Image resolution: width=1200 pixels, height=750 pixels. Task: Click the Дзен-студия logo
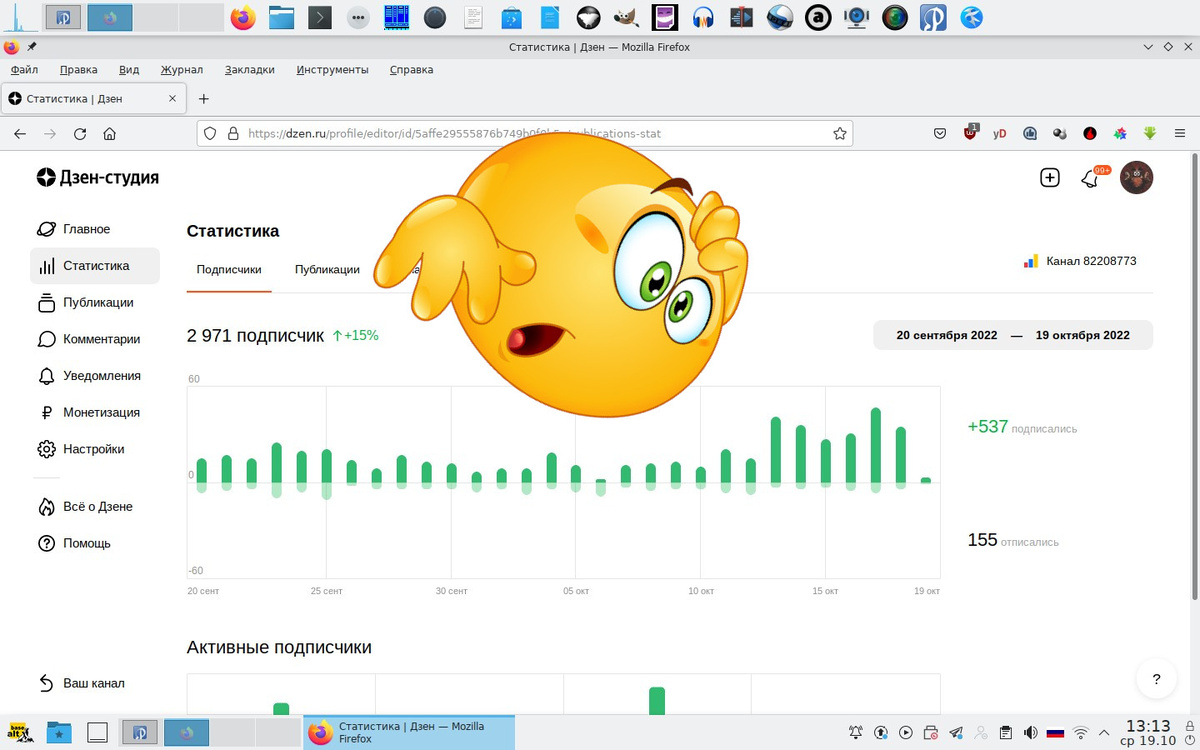[x=98, y=178]
